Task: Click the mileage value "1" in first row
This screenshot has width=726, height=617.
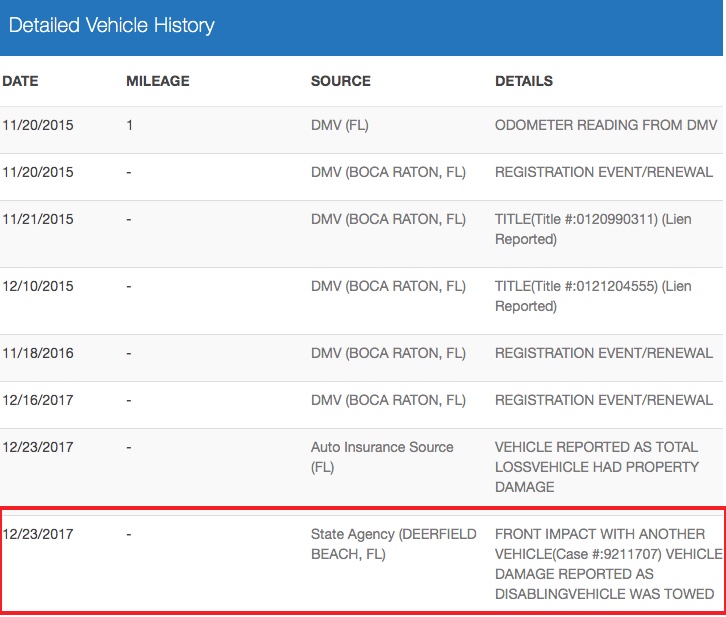Action: (x=130, y=126)
